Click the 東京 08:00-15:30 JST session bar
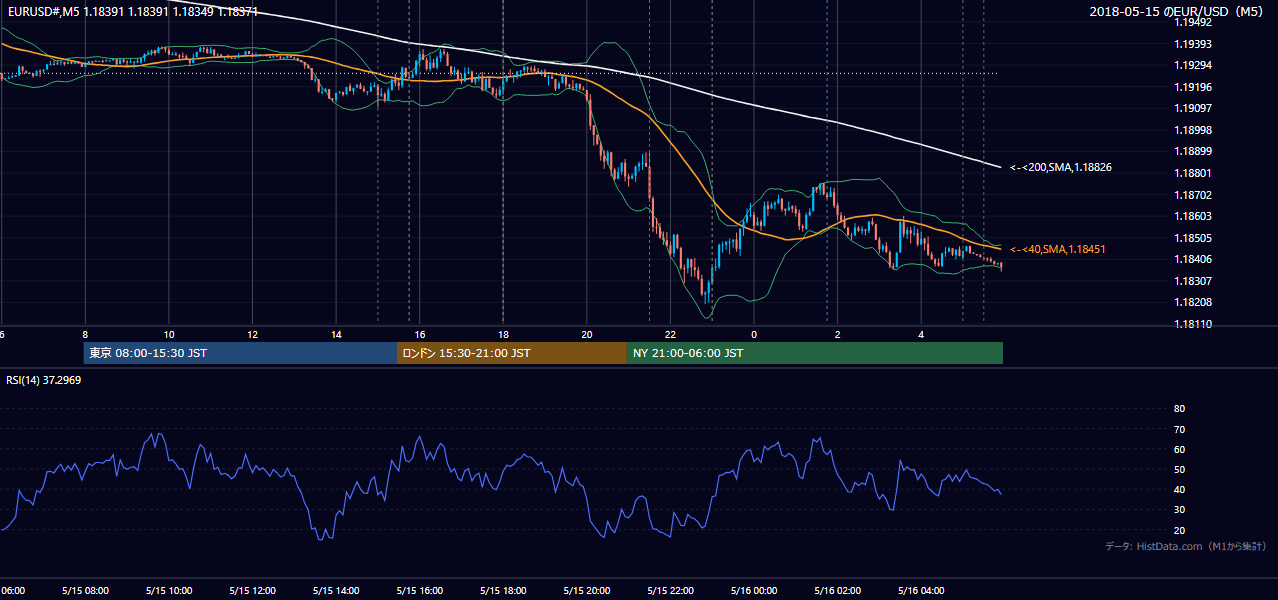The image size is (1278, 600). [240, 353]
